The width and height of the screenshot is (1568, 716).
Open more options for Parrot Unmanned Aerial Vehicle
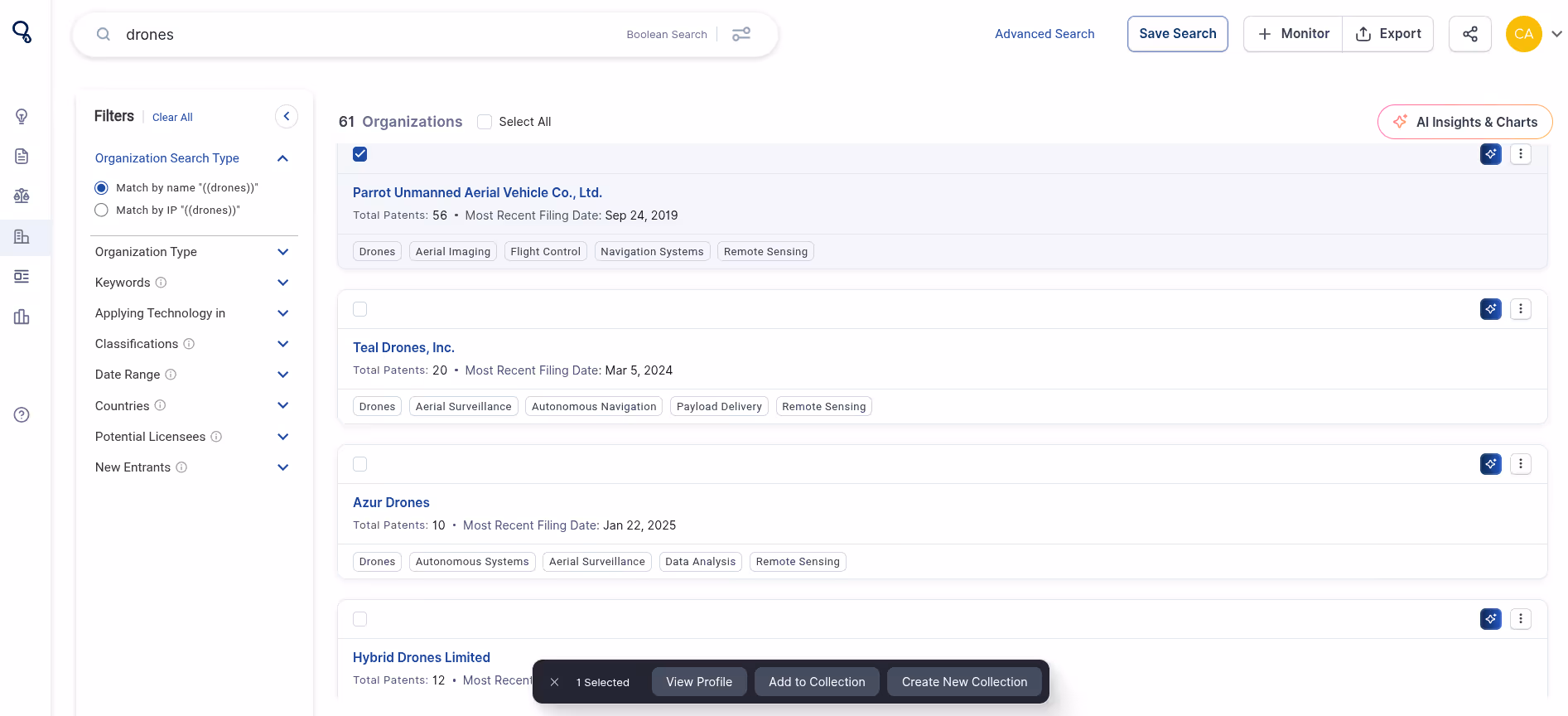pyautogui.click(x=1521, y=154)
